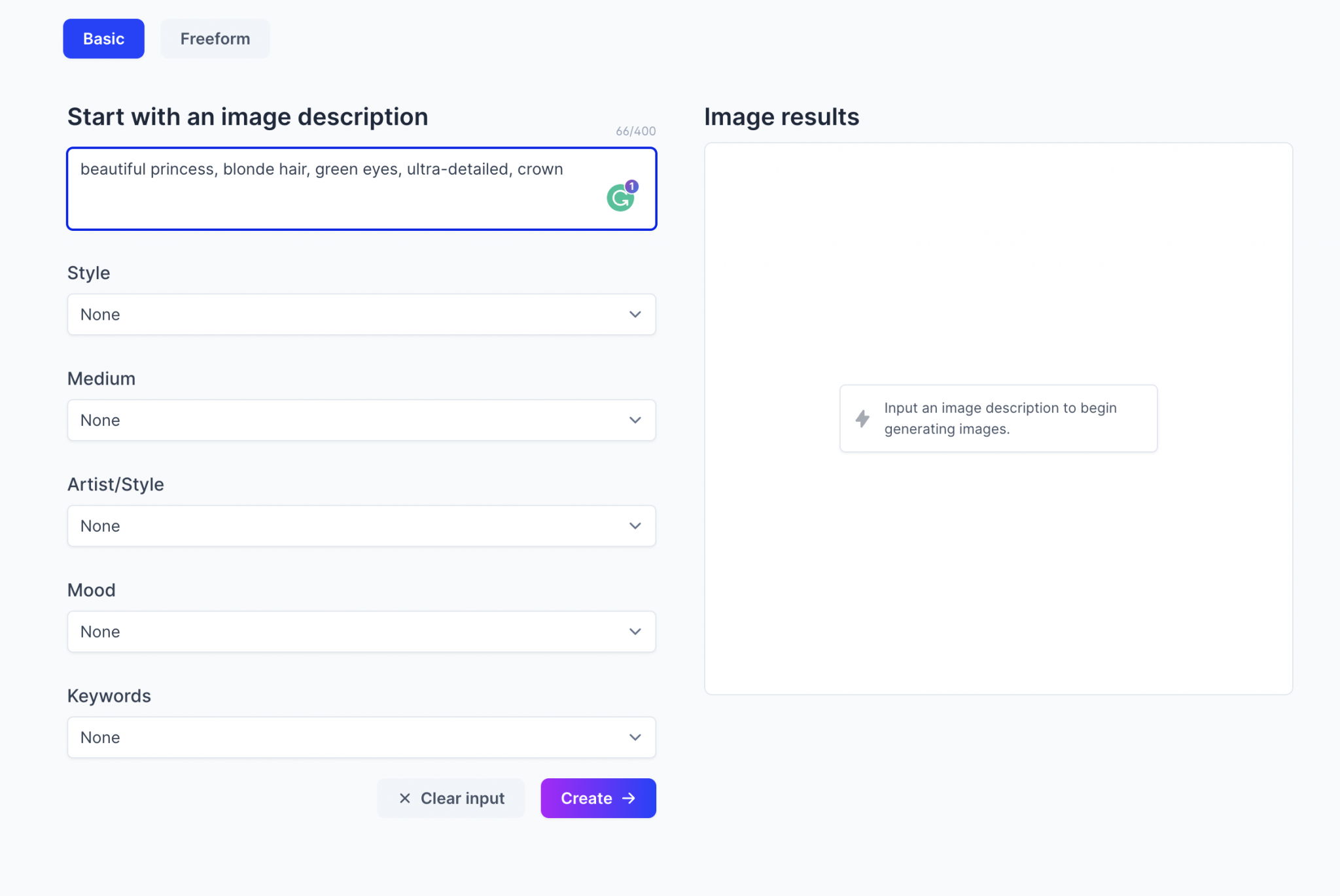Click the Grammarly icon in description box
This screenshot has height=896, width=1340.
click(x=619, y=199)
